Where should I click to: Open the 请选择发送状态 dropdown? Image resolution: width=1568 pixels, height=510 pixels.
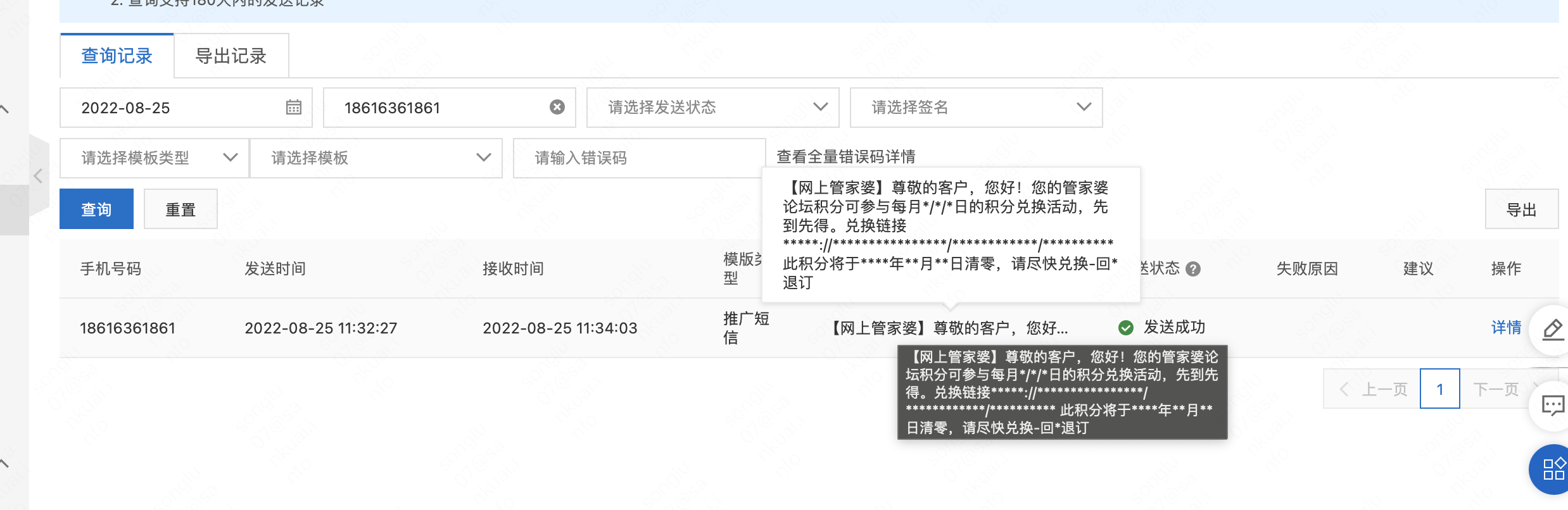click(712, 108)
